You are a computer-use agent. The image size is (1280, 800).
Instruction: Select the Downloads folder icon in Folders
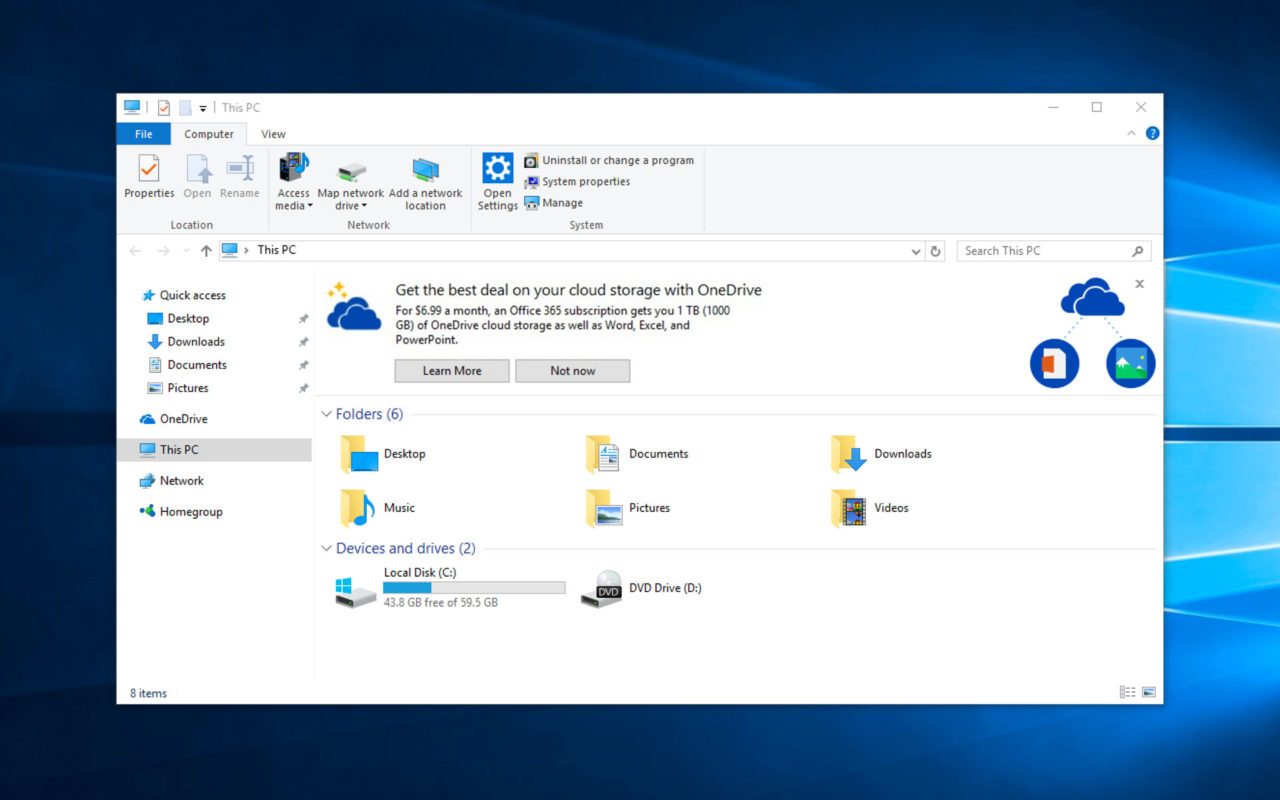tap(849, 454)
